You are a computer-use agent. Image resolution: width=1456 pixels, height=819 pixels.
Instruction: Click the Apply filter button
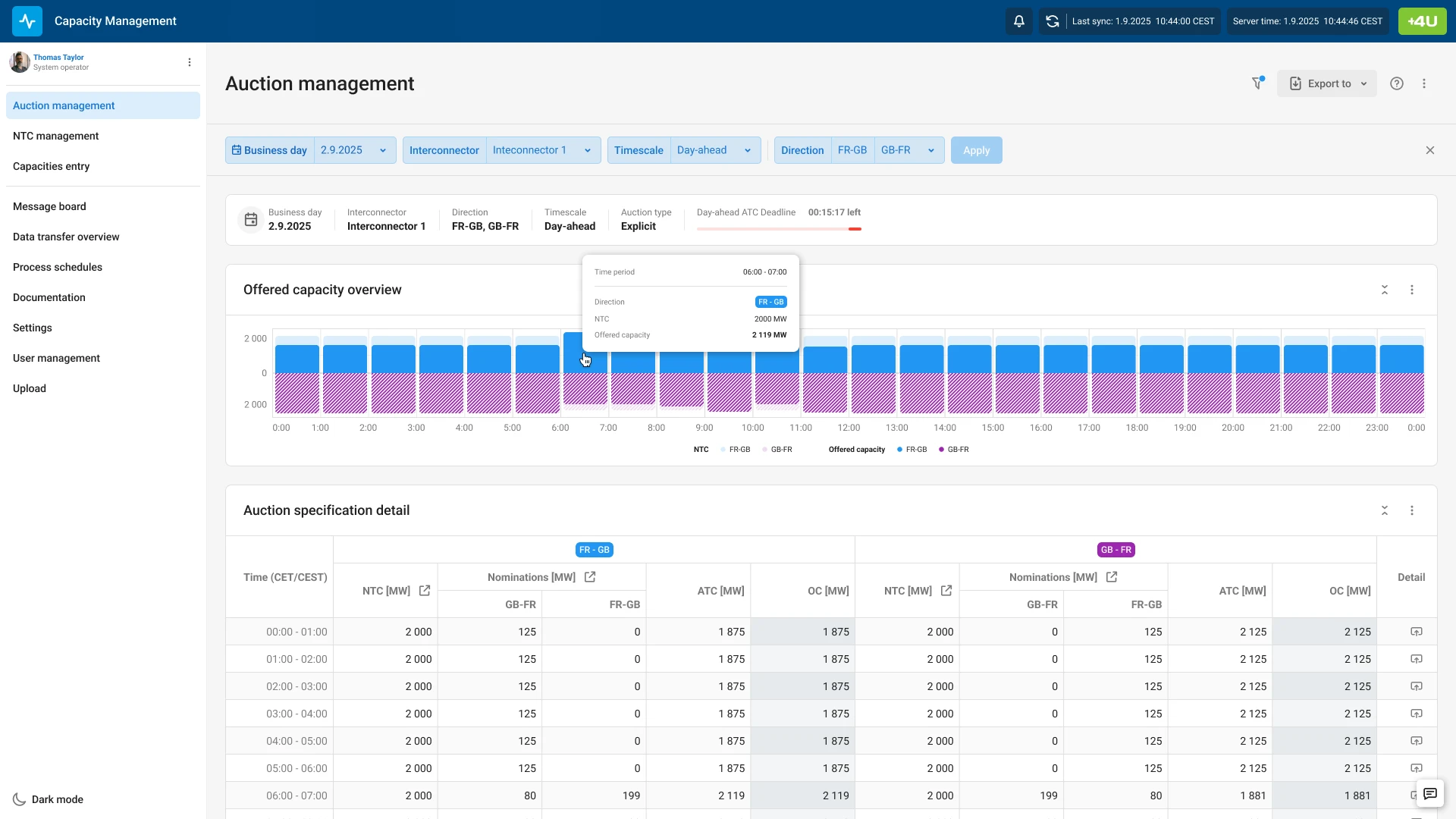point(976,150)
